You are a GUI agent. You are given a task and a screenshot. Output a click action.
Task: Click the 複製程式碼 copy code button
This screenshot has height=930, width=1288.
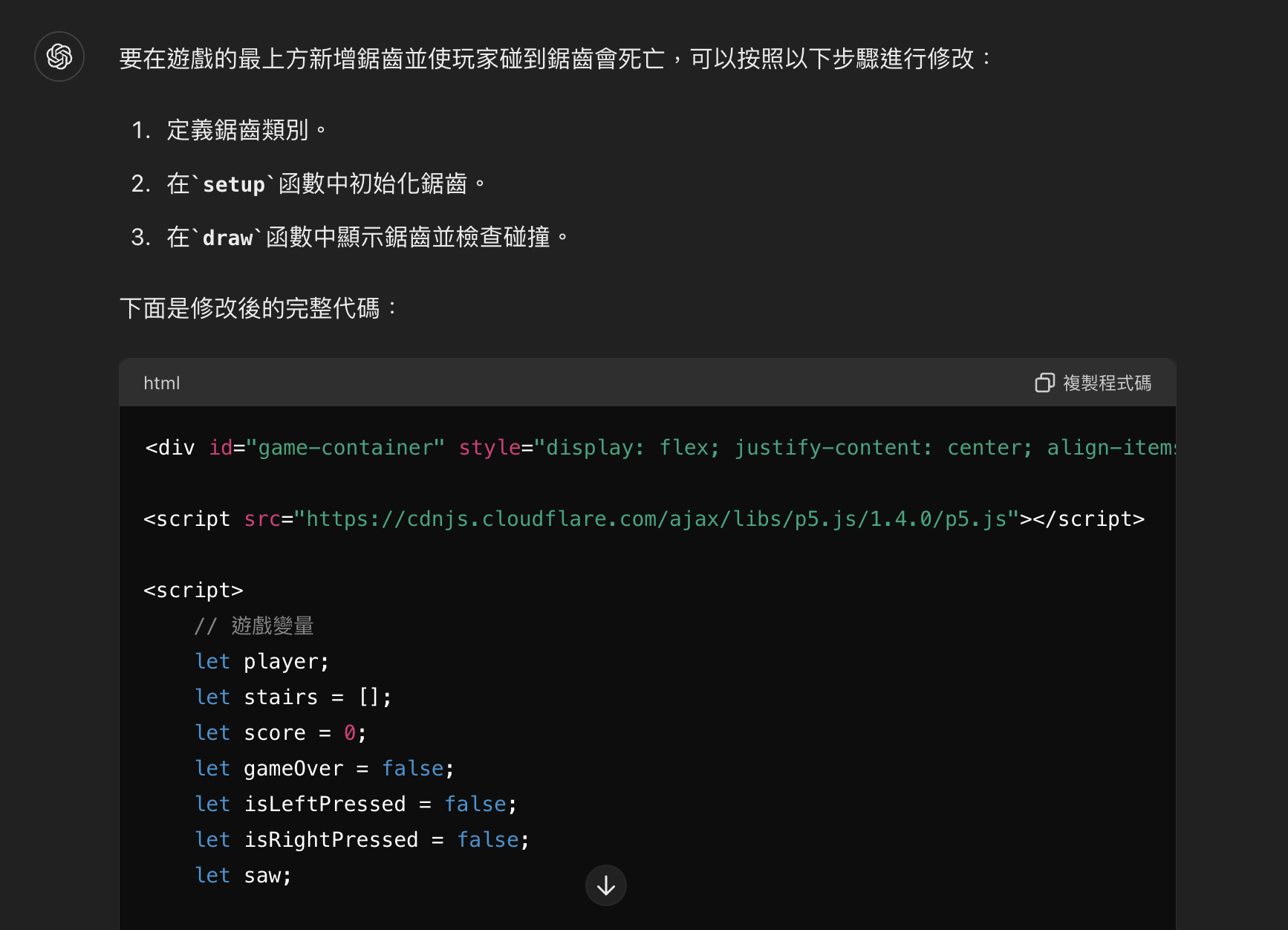(1093, 383)
